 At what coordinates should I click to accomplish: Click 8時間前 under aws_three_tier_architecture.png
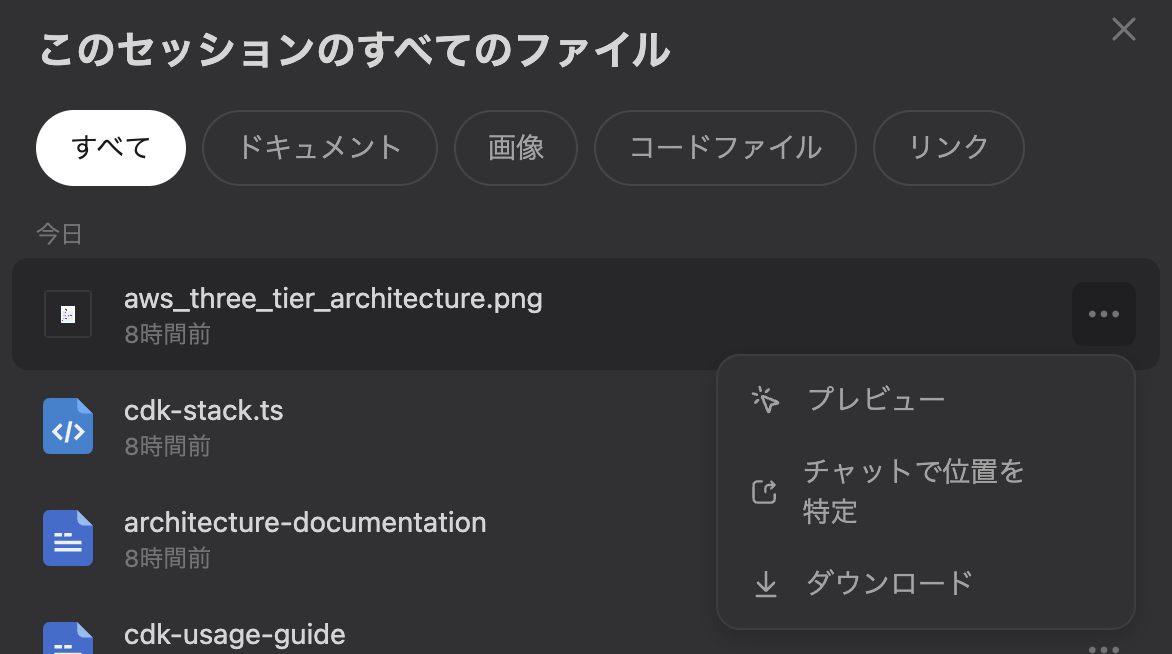[x=167, y=334]
